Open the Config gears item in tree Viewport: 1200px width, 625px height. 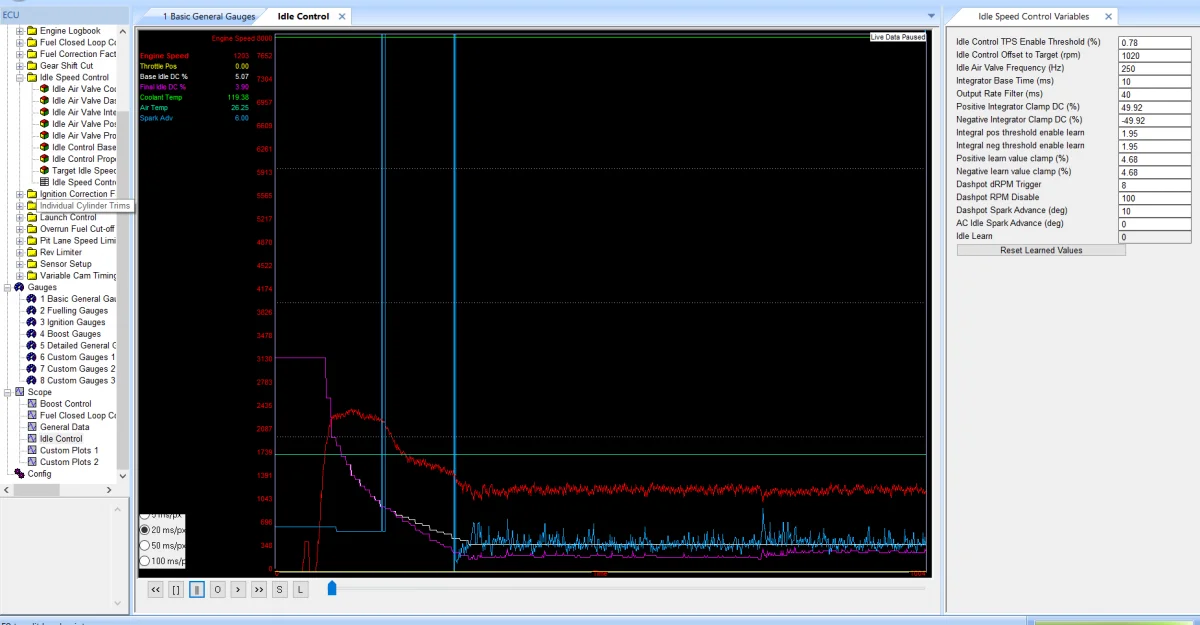(39, 474)
